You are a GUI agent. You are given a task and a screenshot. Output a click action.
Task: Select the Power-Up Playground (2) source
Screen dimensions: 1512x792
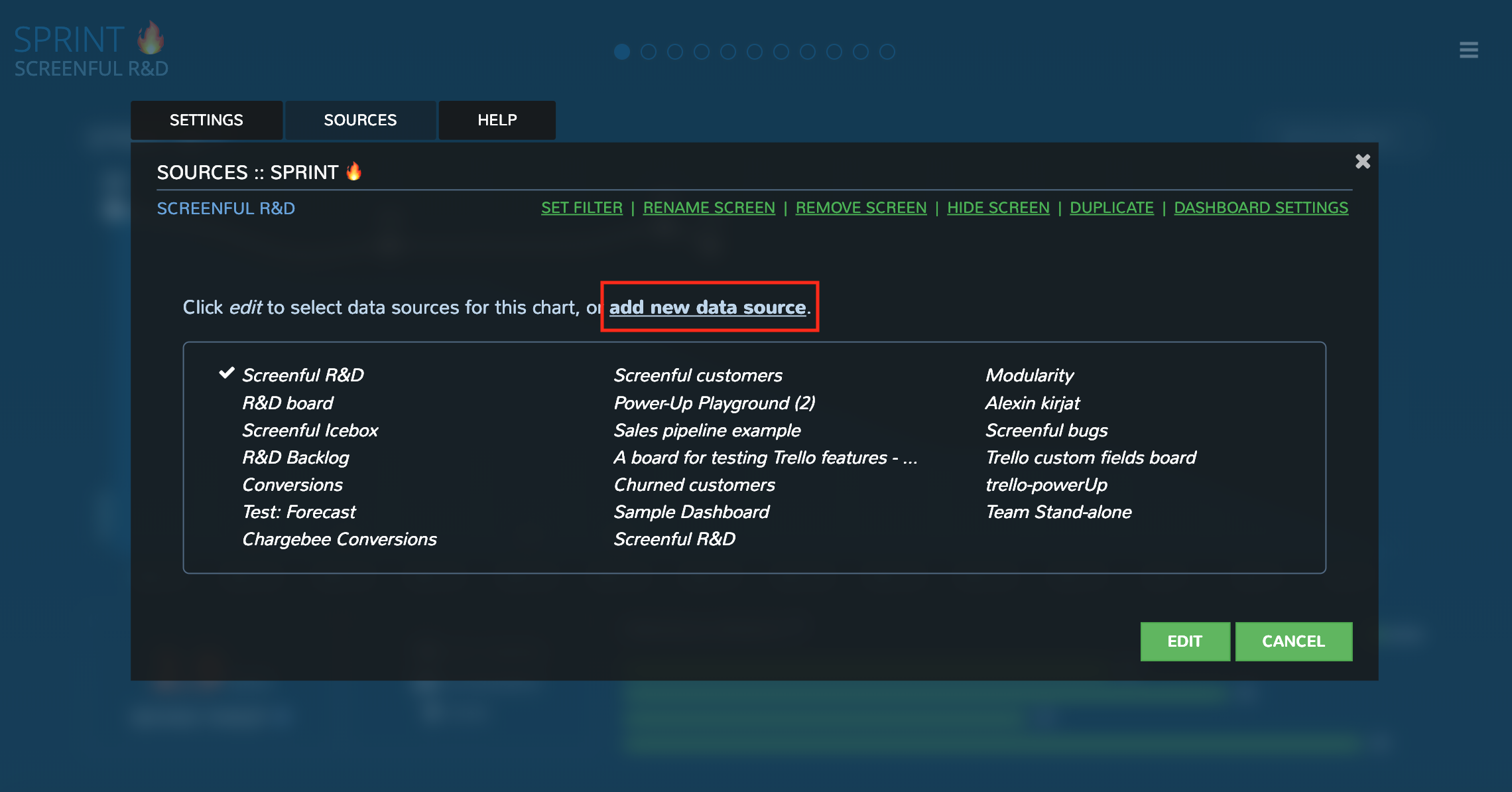point(714,403)
